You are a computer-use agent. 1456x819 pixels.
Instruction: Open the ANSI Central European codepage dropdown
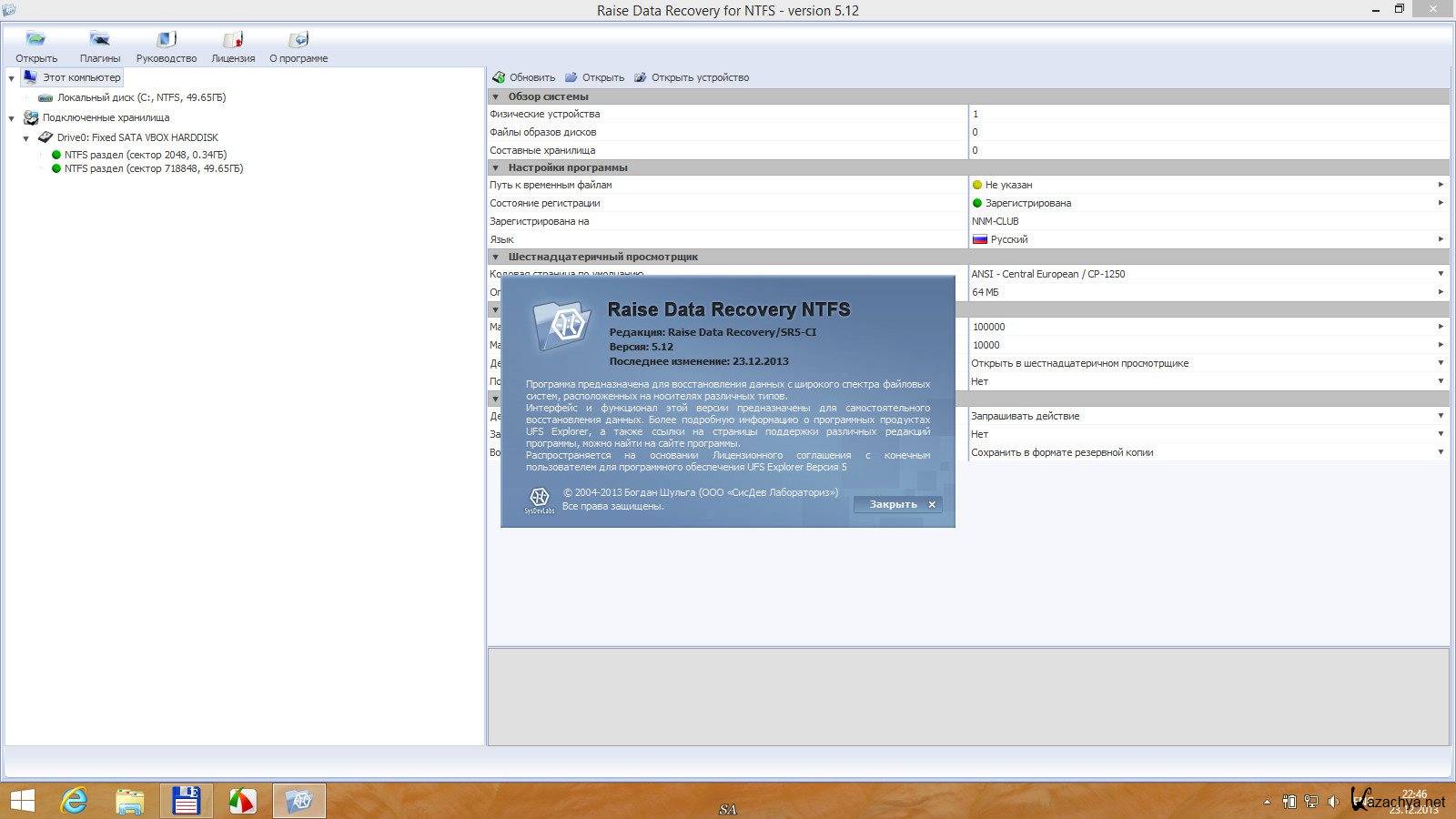point(1441,274)
